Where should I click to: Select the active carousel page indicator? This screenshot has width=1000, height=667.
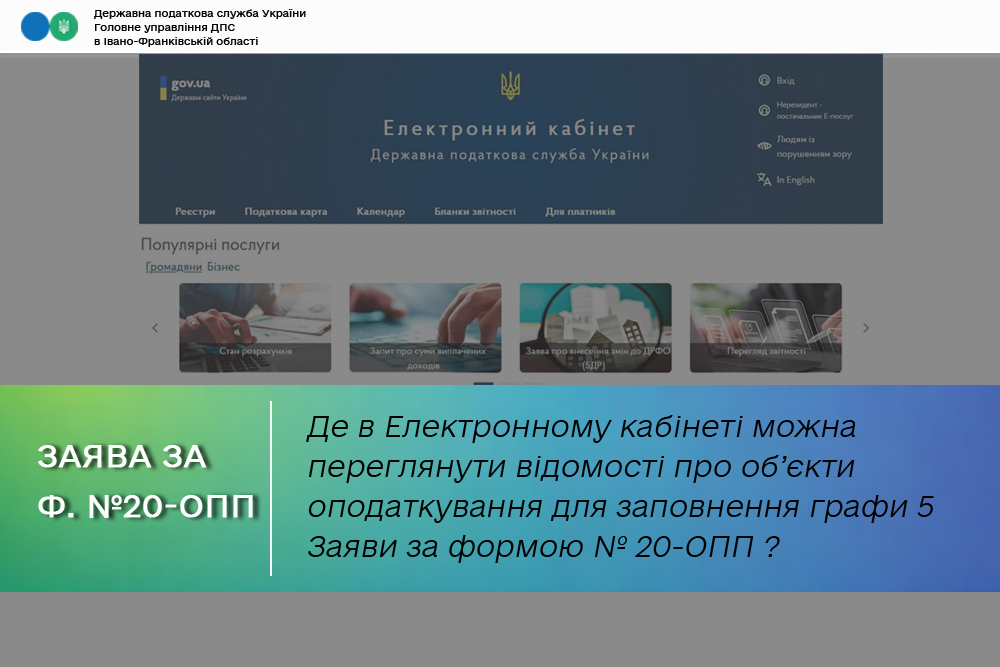click(483, 382)
